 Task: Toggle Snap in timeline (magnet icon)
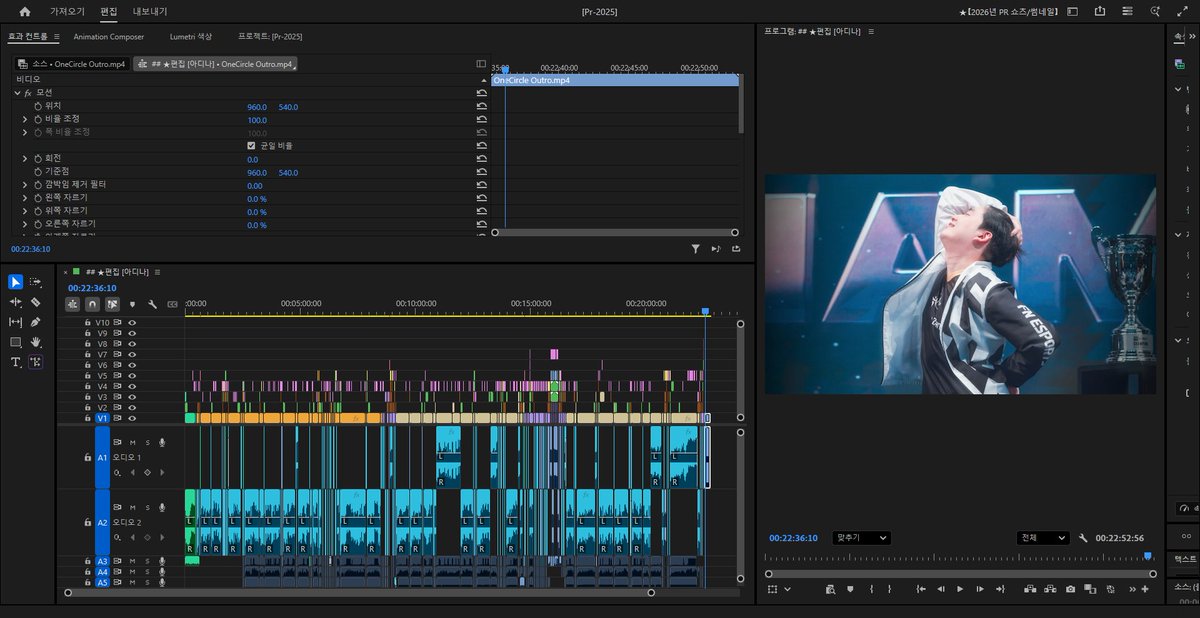click(x=92, y=304)
